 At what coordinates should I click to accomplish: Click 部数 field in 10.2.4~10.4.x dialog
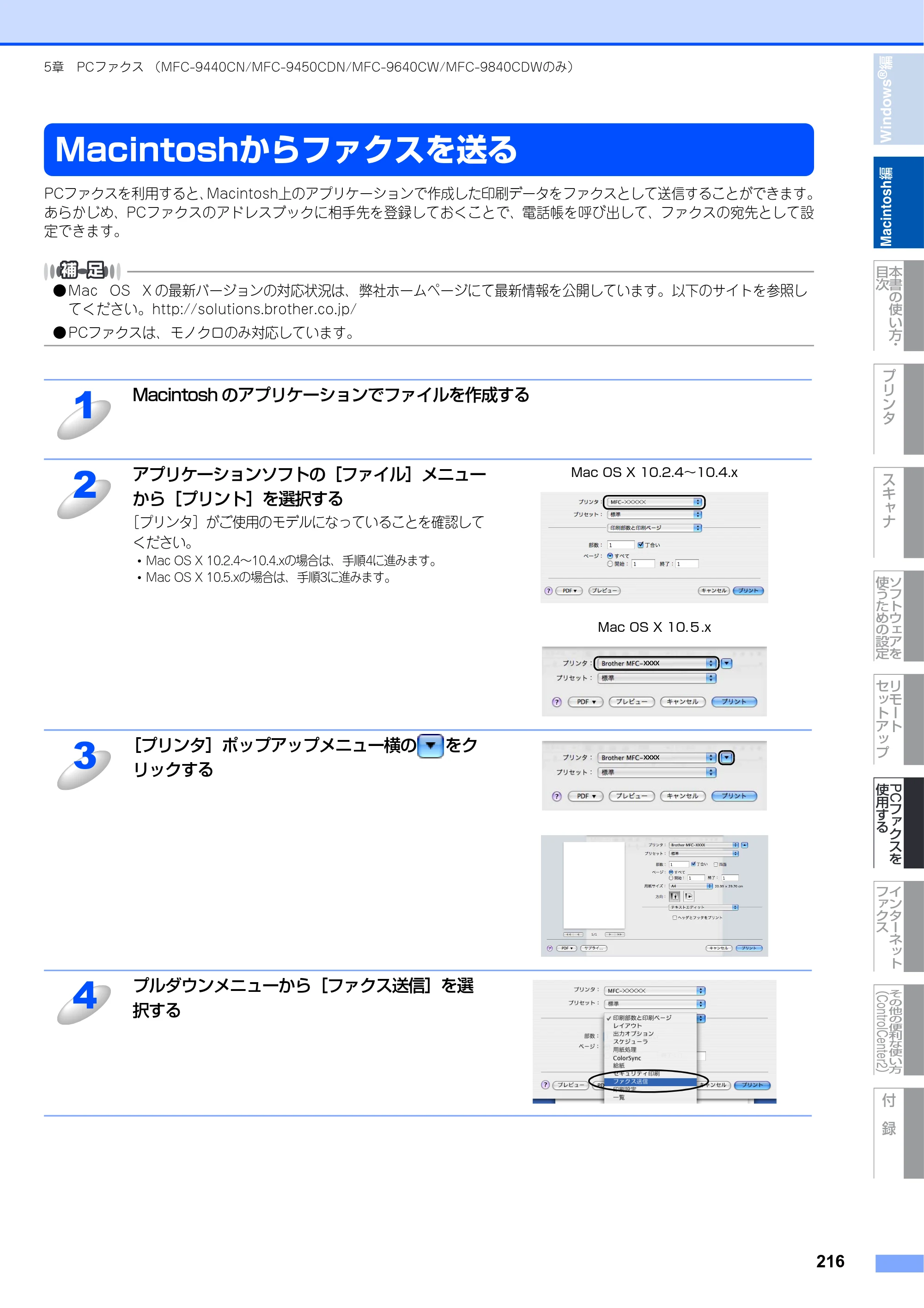tap(620, 544)
